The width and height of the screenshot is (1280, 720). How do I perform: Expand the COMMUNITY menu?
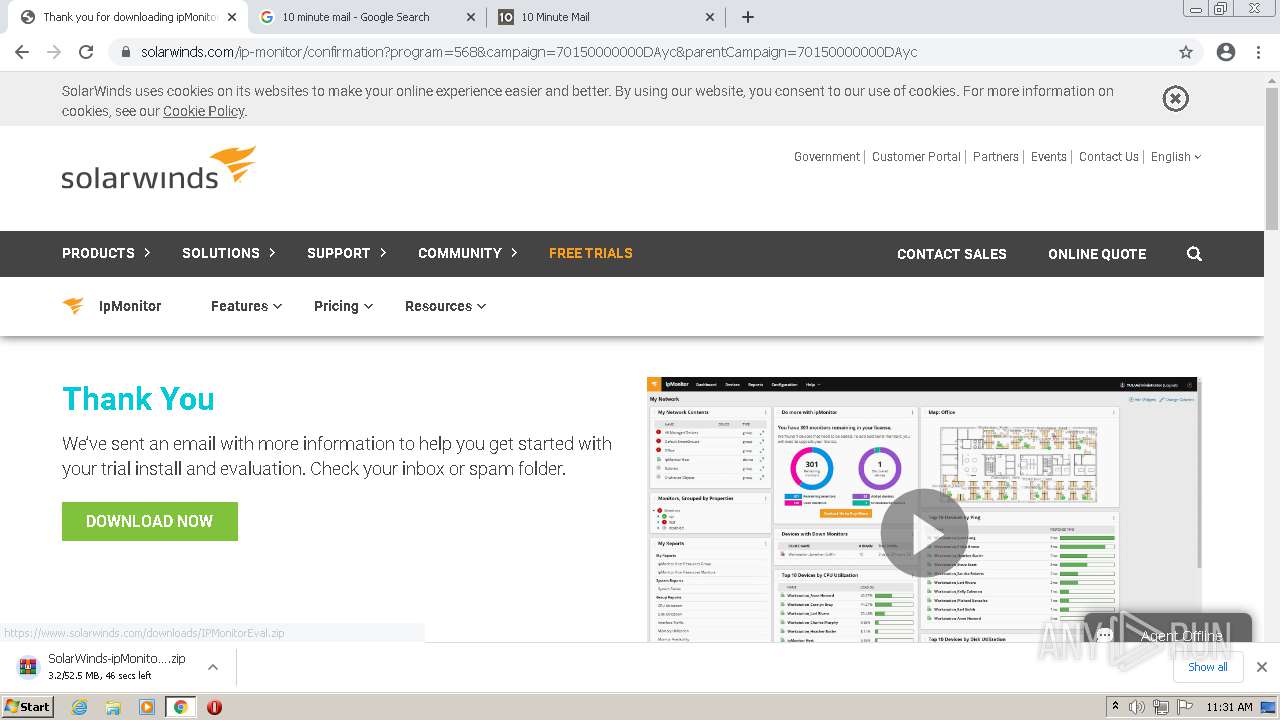click(x=467, y=253)
